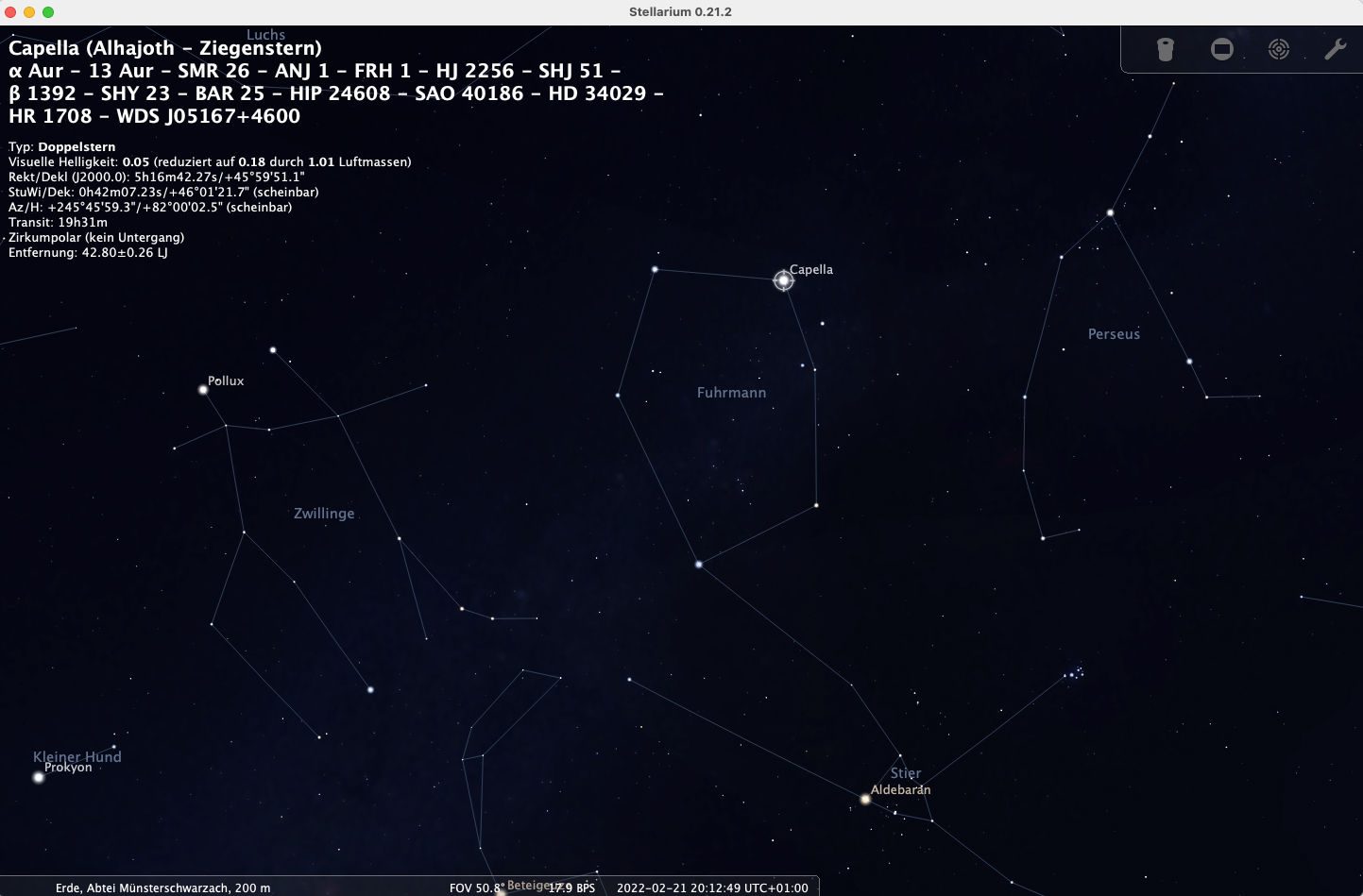Click the 'Typ: Doppelstern' info line
1363x896 pixels.
tap(62, 146)
